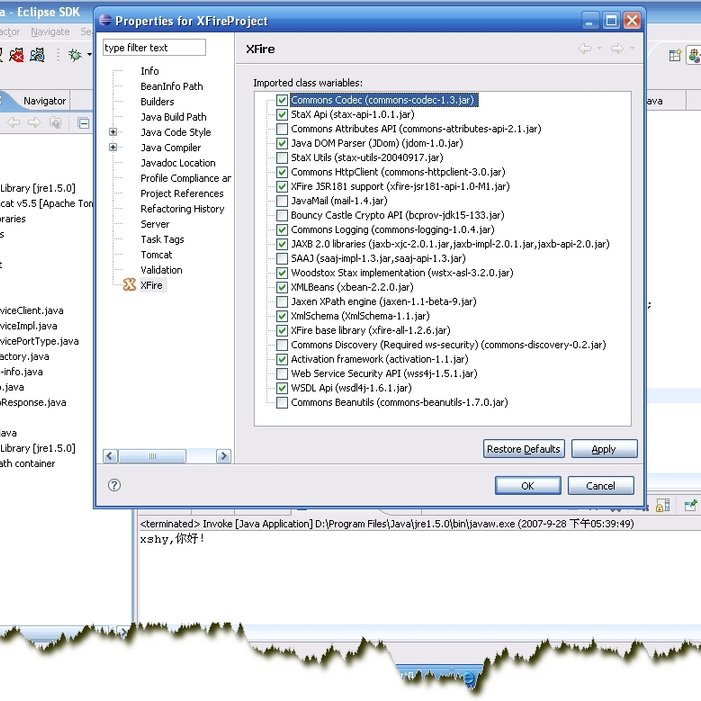The image size is (701, 701).
Task: Select Validation in properties tree
Action: [161, 270]
